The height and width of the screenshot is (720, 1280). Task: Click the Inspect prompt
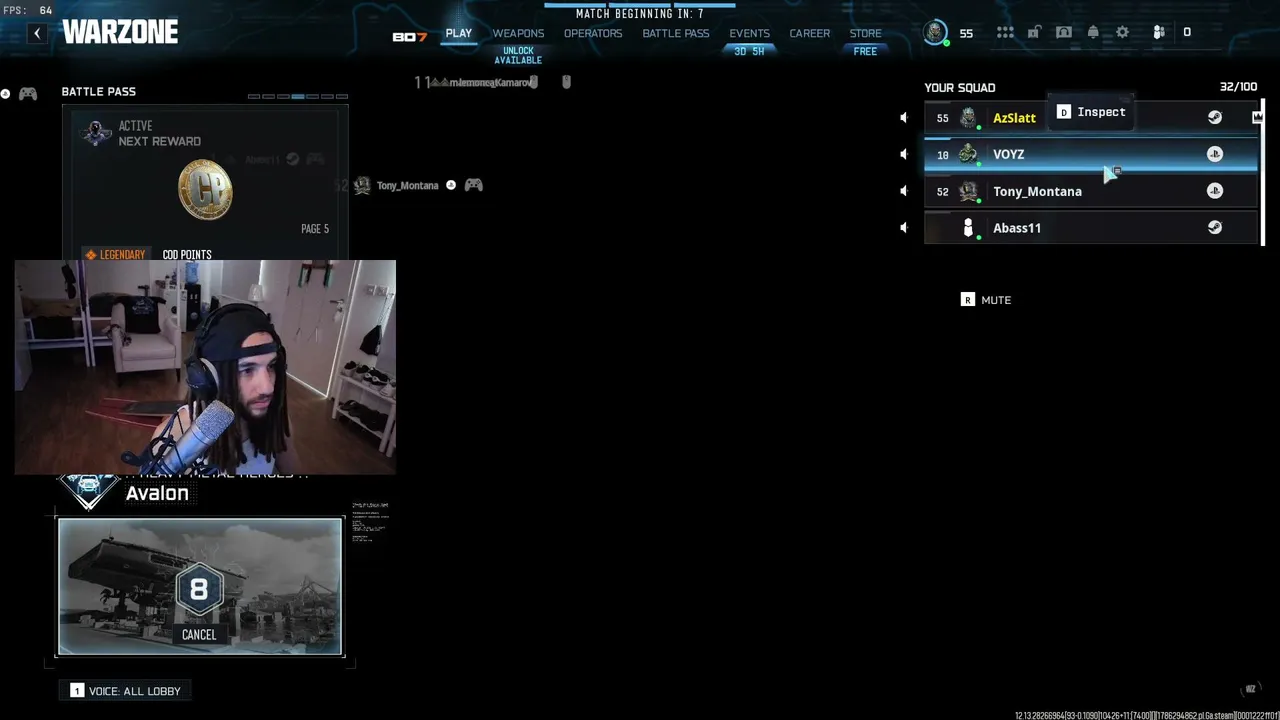[1091, 112]
